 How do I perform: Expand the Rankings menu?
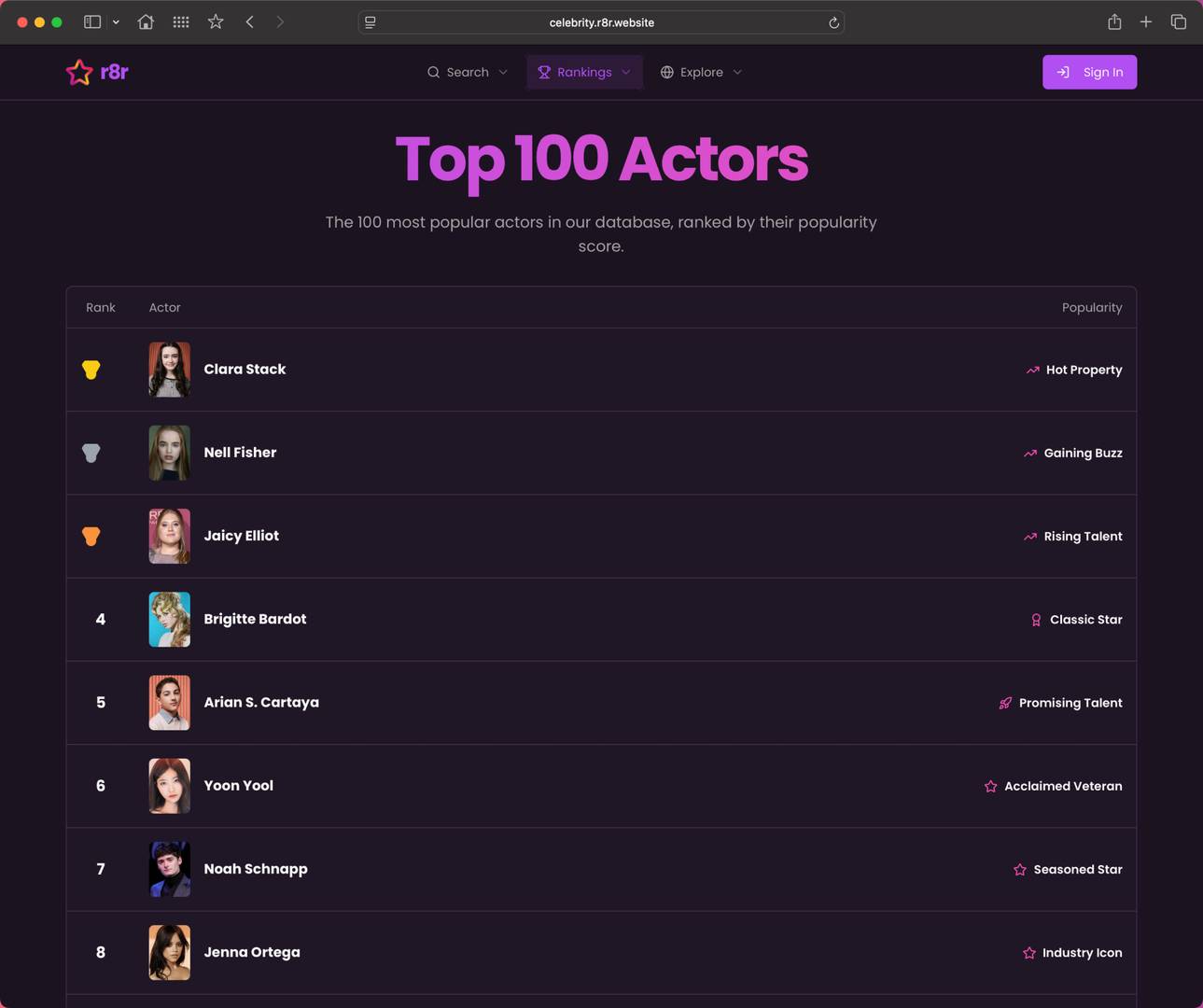pos(584,72)
